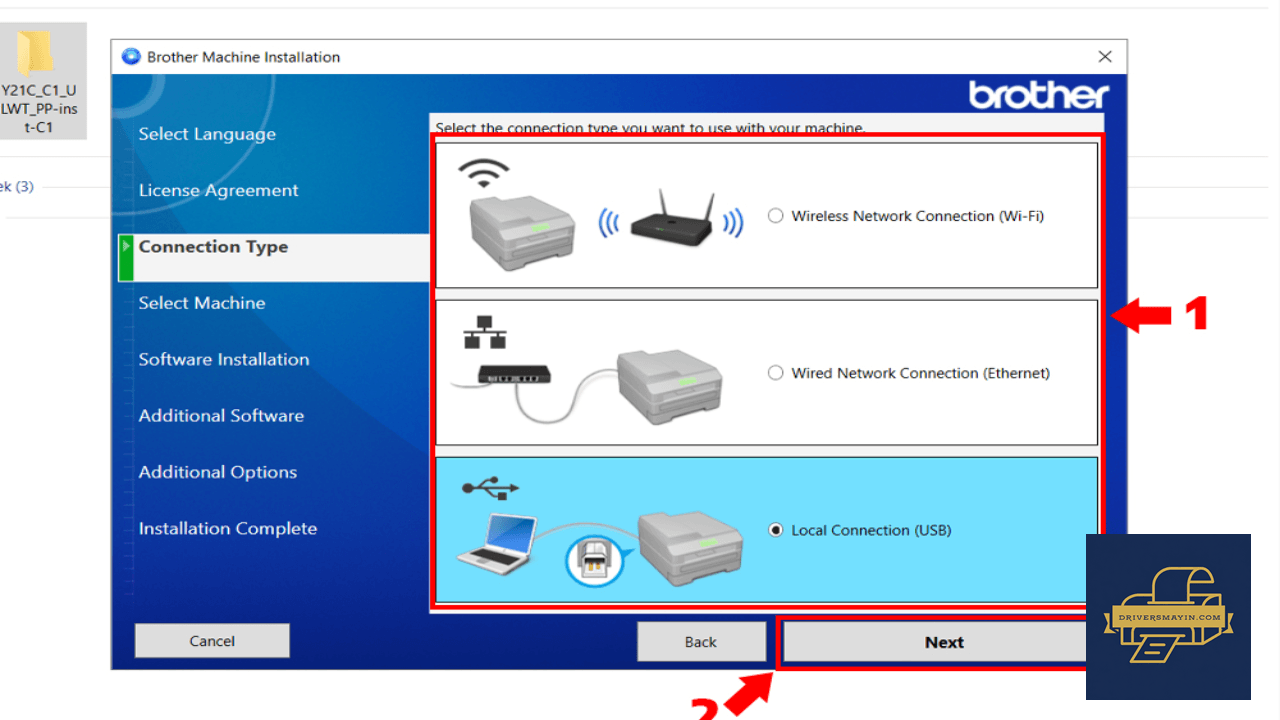This screenshot has height=720, width=1280.
Task: Click the Ethernet network topology icon
Action: point(485,332)
